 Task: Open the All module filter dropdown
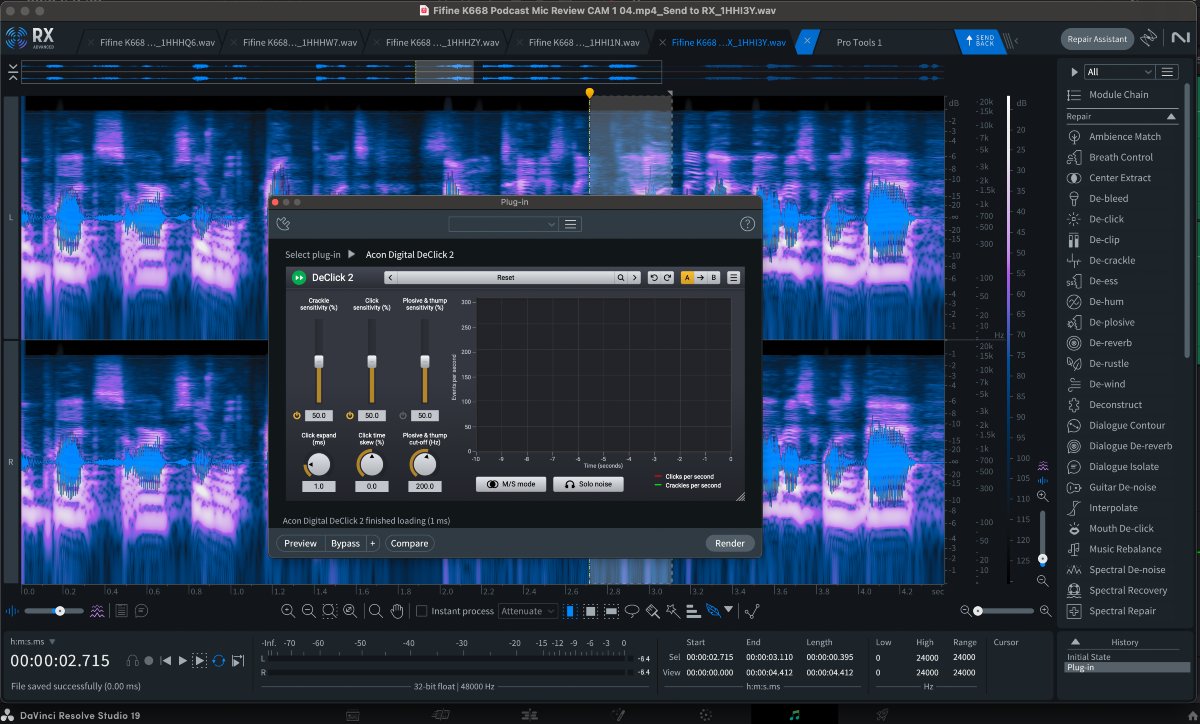[1119, 72]
